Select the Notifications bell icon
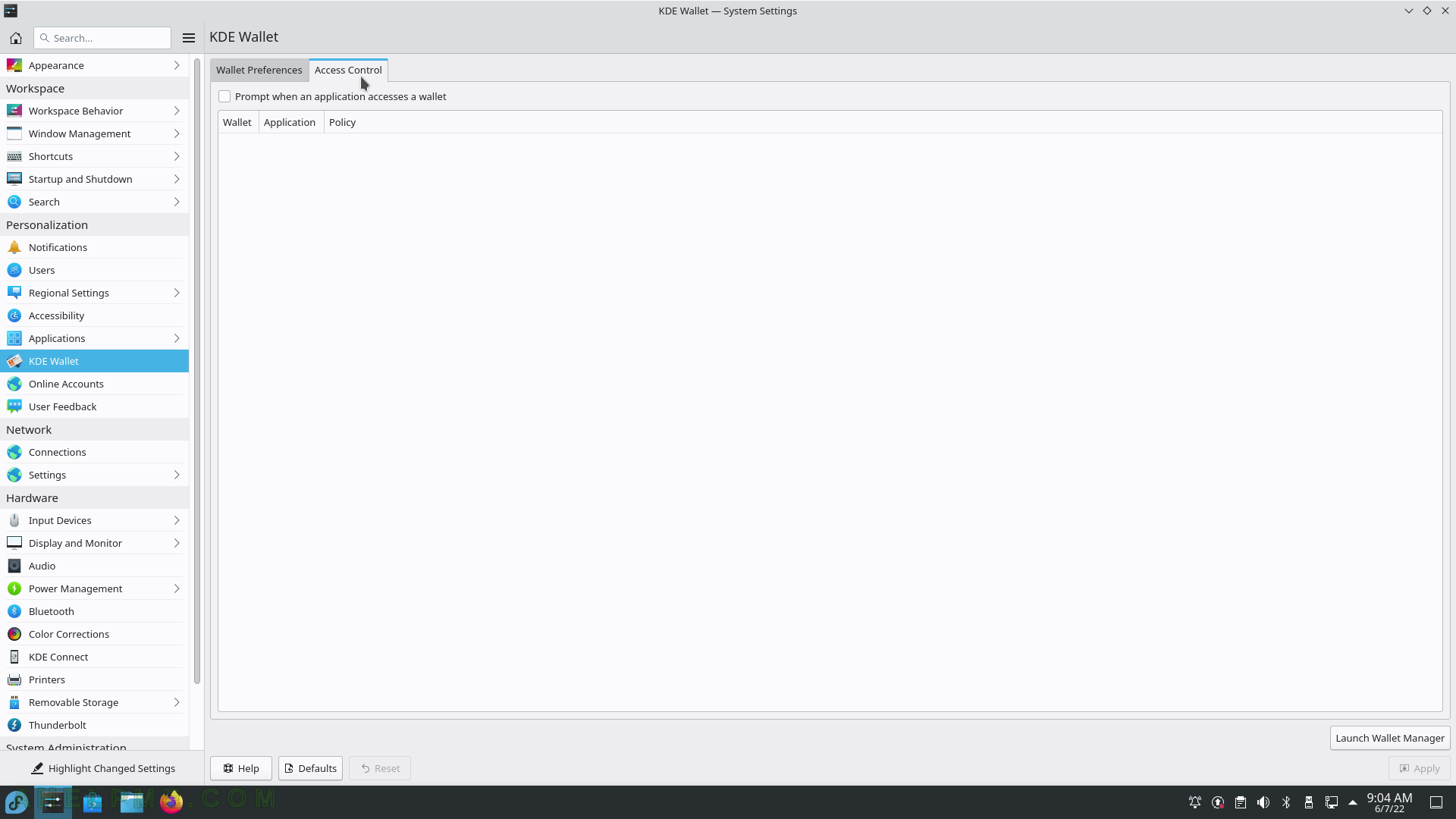 coord(14,247)
